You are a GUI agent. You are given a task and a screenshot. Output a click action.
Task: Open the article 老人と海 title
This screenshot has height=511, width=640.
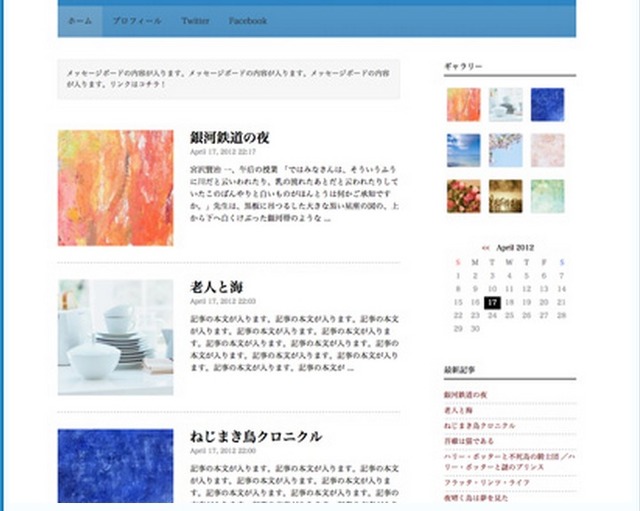(216, 287)
